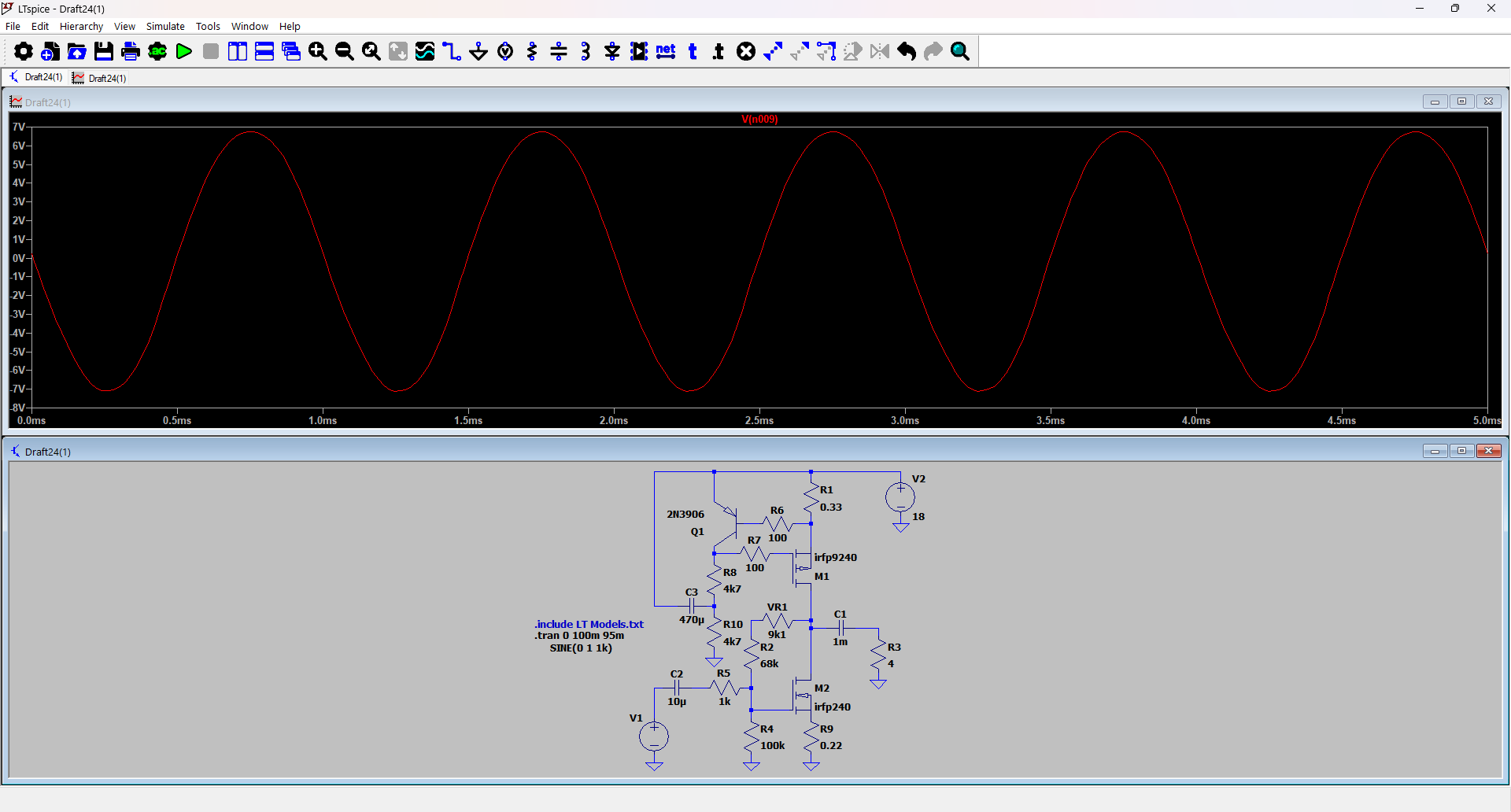This screenshot has height=812, width=1511.
Task: Run the simulation with the green play icon
Action: [x=184, y=52]
